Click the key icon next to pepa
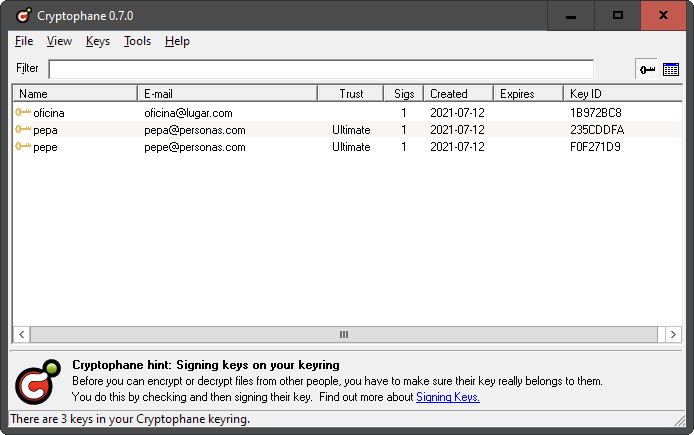This screenshot has height=435, width=694. point(23,130)
